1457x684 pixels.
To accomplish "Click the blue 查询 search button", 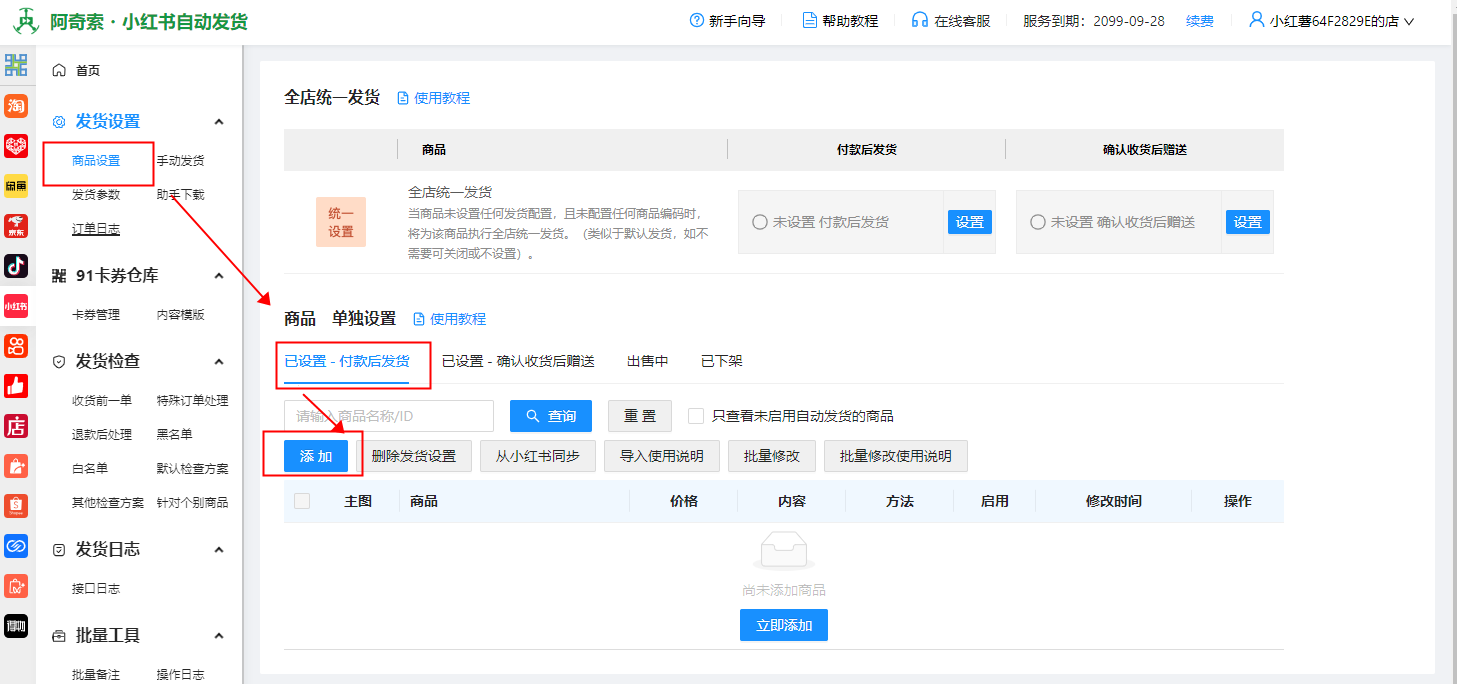I will click(x=551, y=416).
